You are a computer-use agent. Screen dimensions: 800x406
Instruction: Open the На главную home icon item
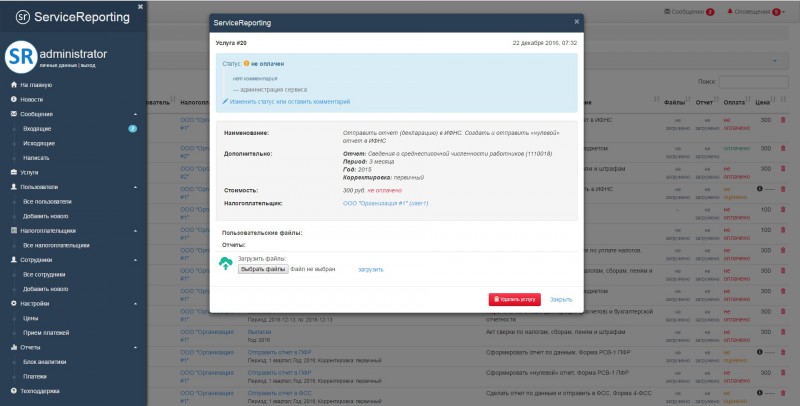pyautogui.click(x=31, y=85)
